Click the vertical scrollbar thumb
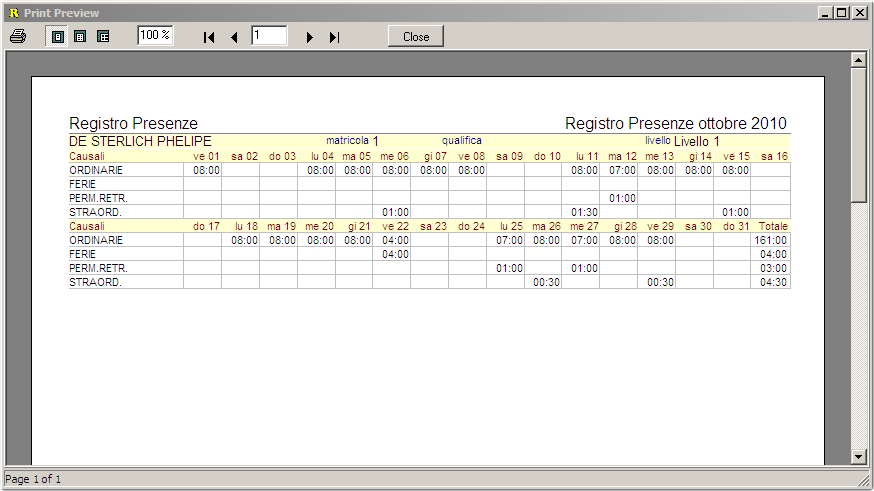This screenshot has height=491, width=874. point(858,135)
